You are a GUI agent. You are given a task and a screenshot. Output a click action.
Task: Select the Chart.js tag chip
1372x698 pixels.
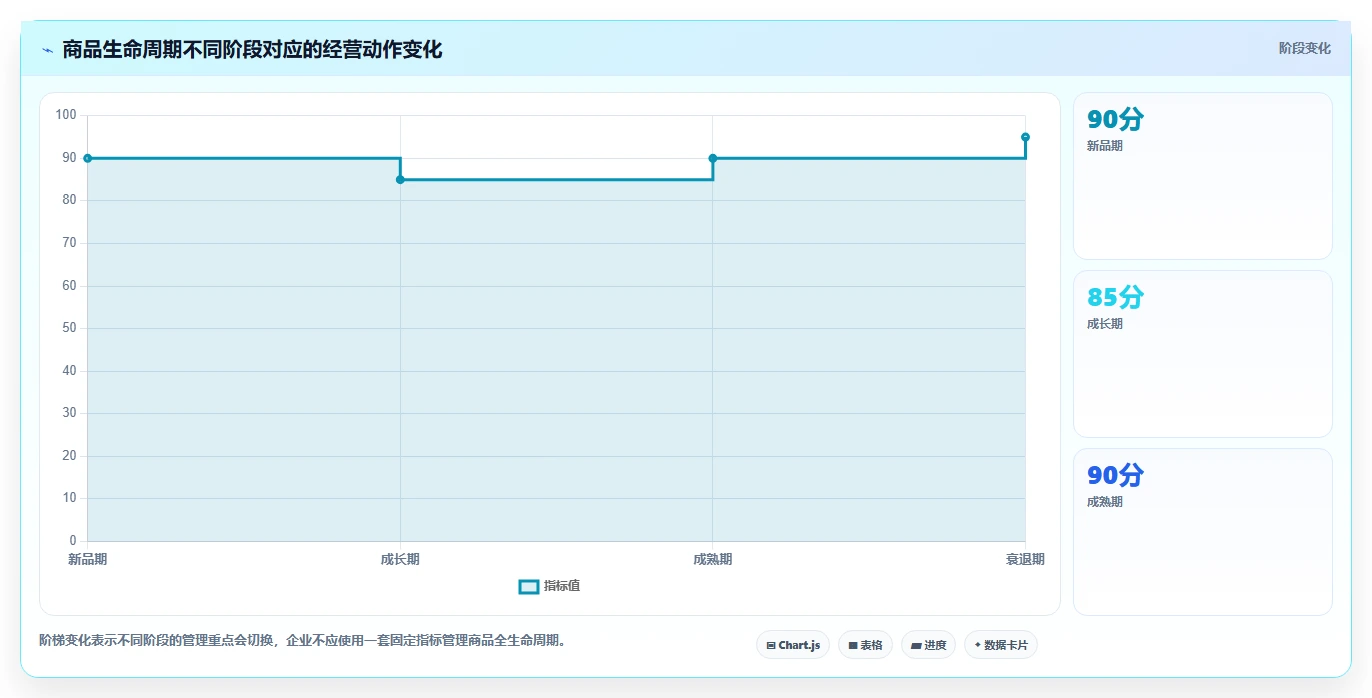click(x=792, y=645)
